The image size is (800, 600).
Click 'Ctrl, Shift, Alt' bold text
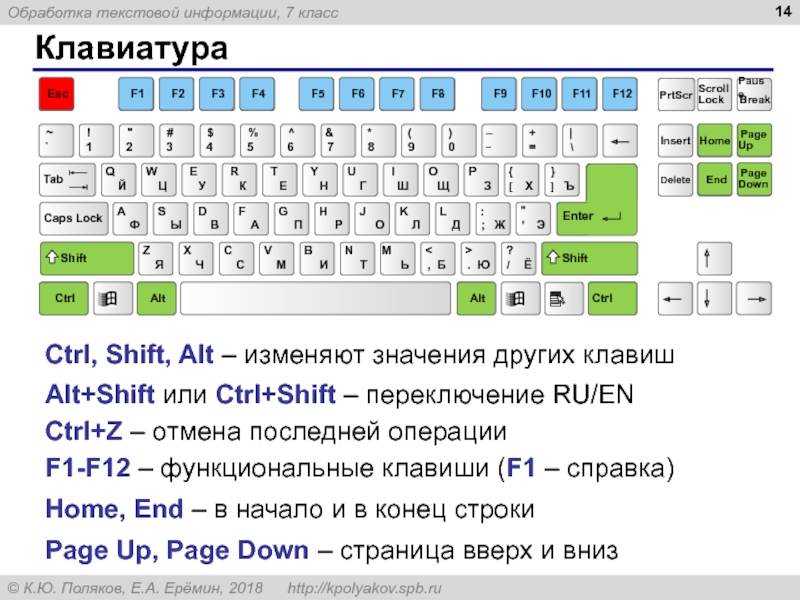point(129,355)
